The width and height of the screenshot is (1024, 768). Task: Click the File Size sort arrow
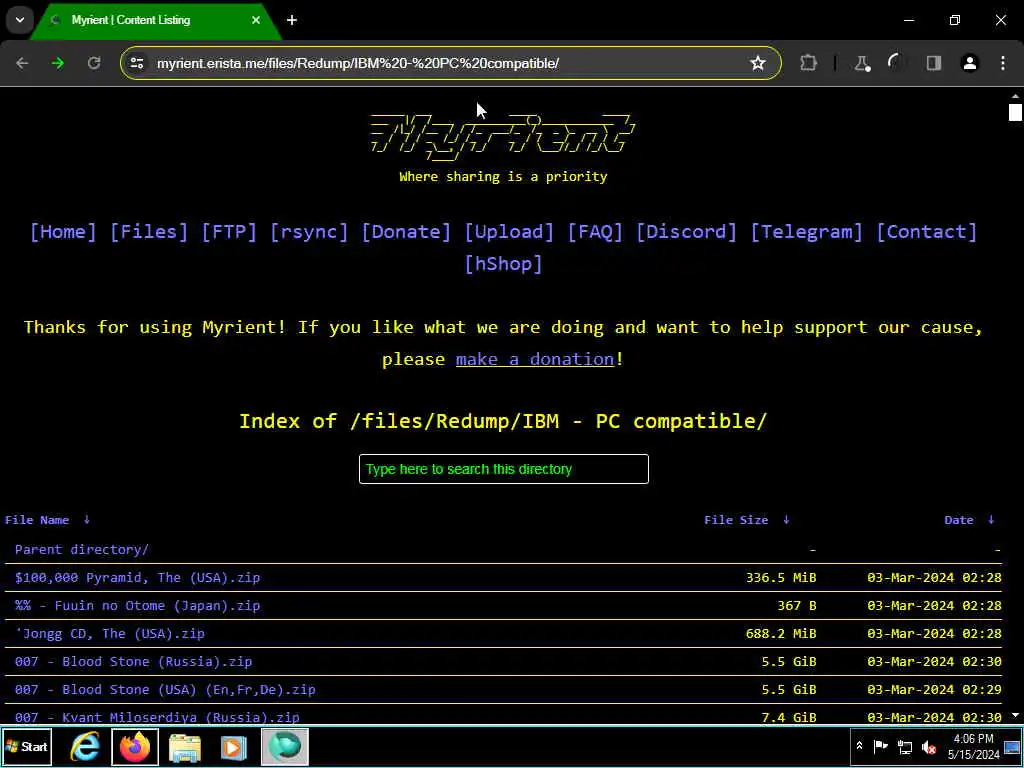pos(786,520)
